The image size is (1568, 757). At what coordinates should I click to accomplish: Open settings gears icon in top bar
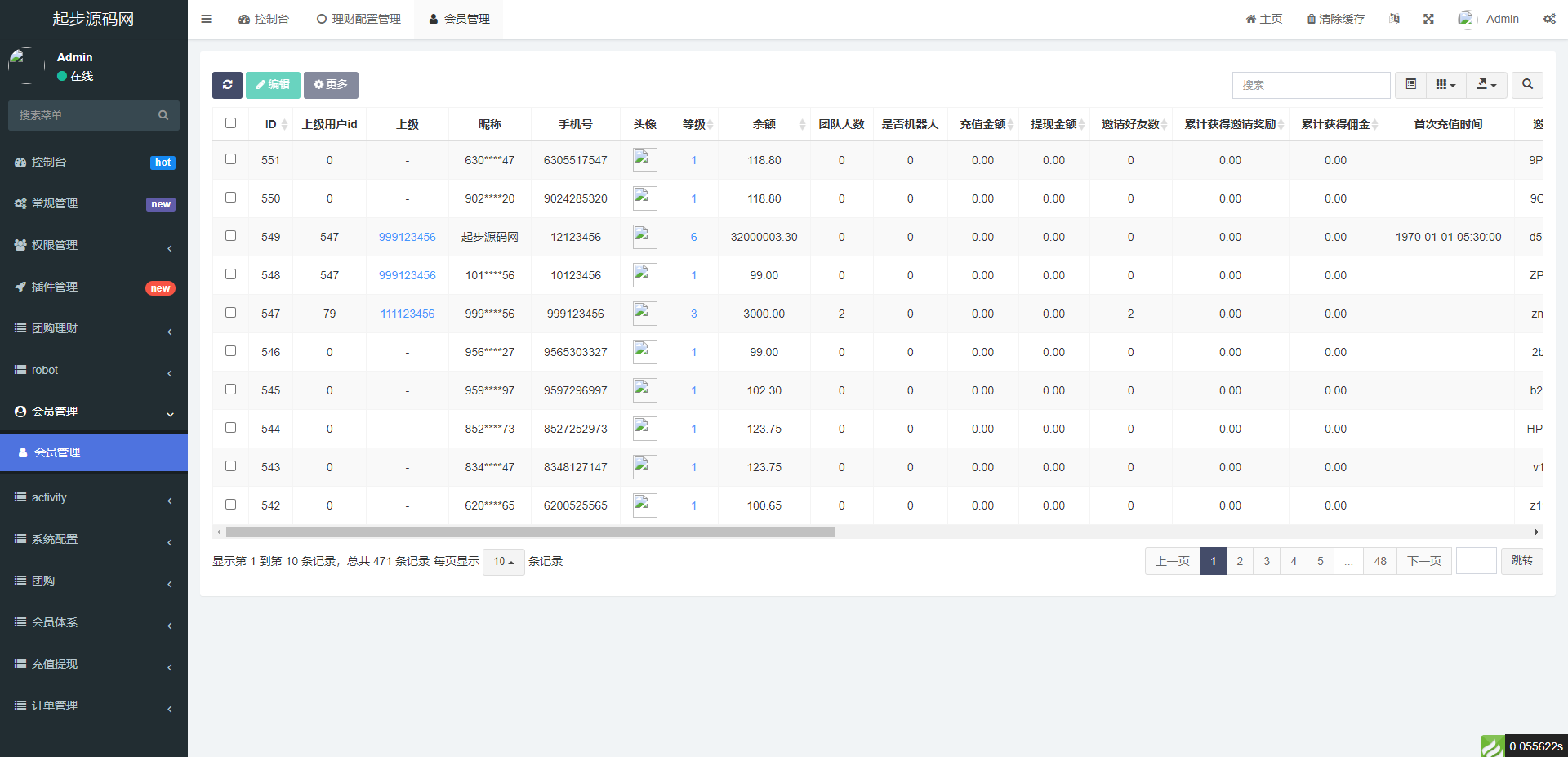click(x=1549, y=19)
